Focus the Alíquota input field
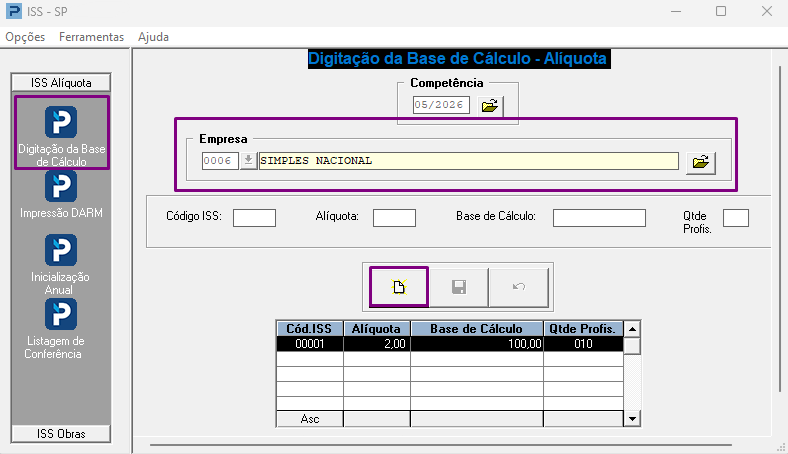 coord(394,218)
